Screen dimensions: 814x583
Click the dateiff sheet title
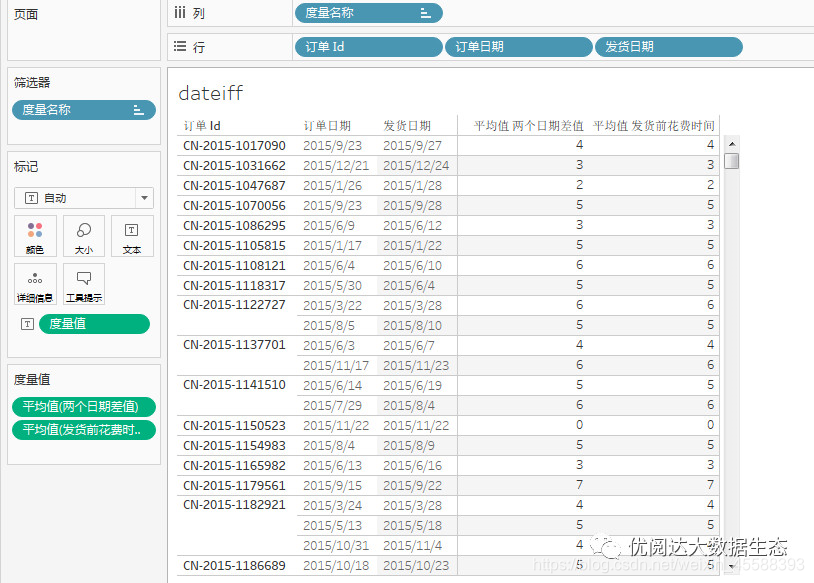(x=211, y=93)
